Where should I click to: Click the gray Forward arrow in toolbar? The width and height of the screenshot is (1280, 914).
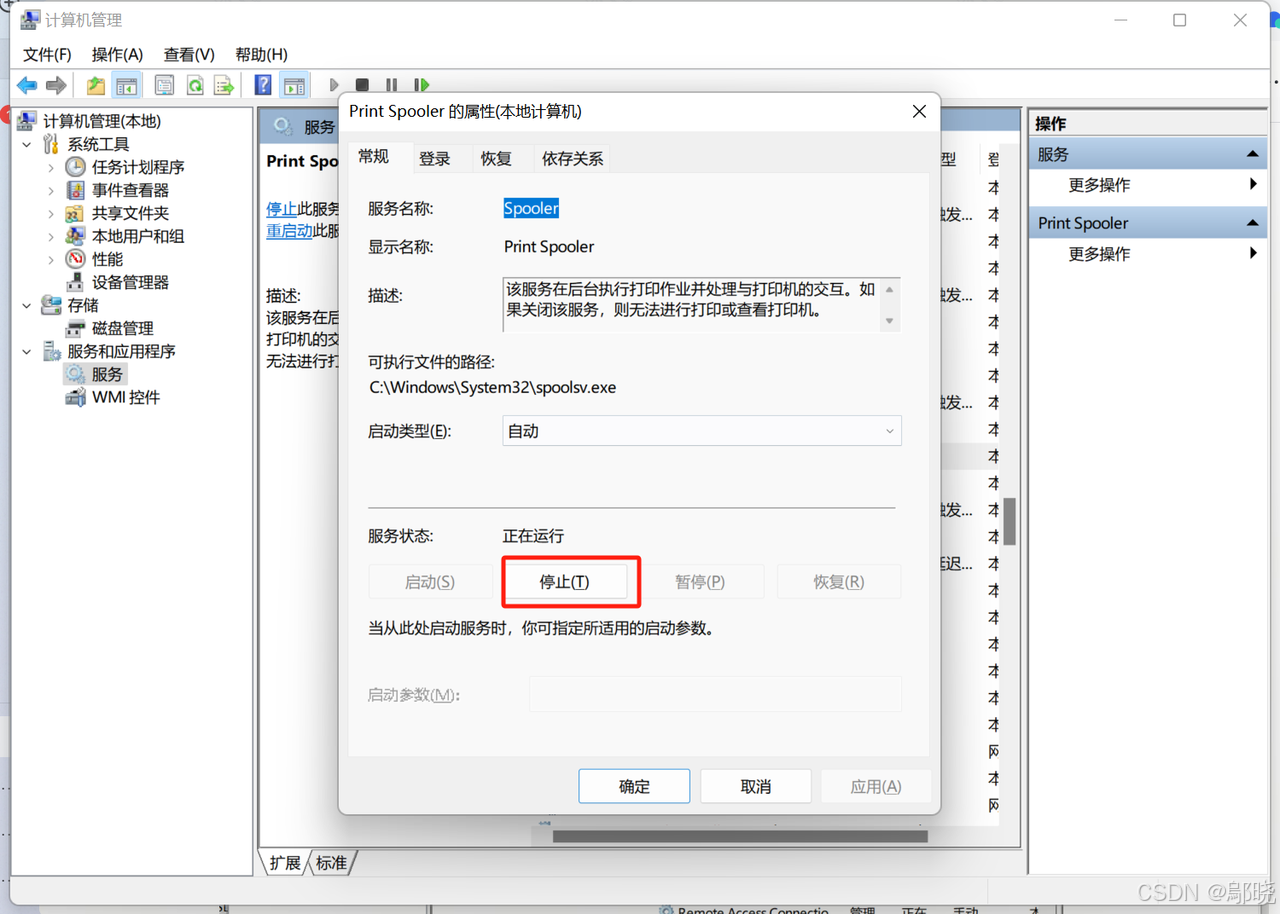coord(56,86)
